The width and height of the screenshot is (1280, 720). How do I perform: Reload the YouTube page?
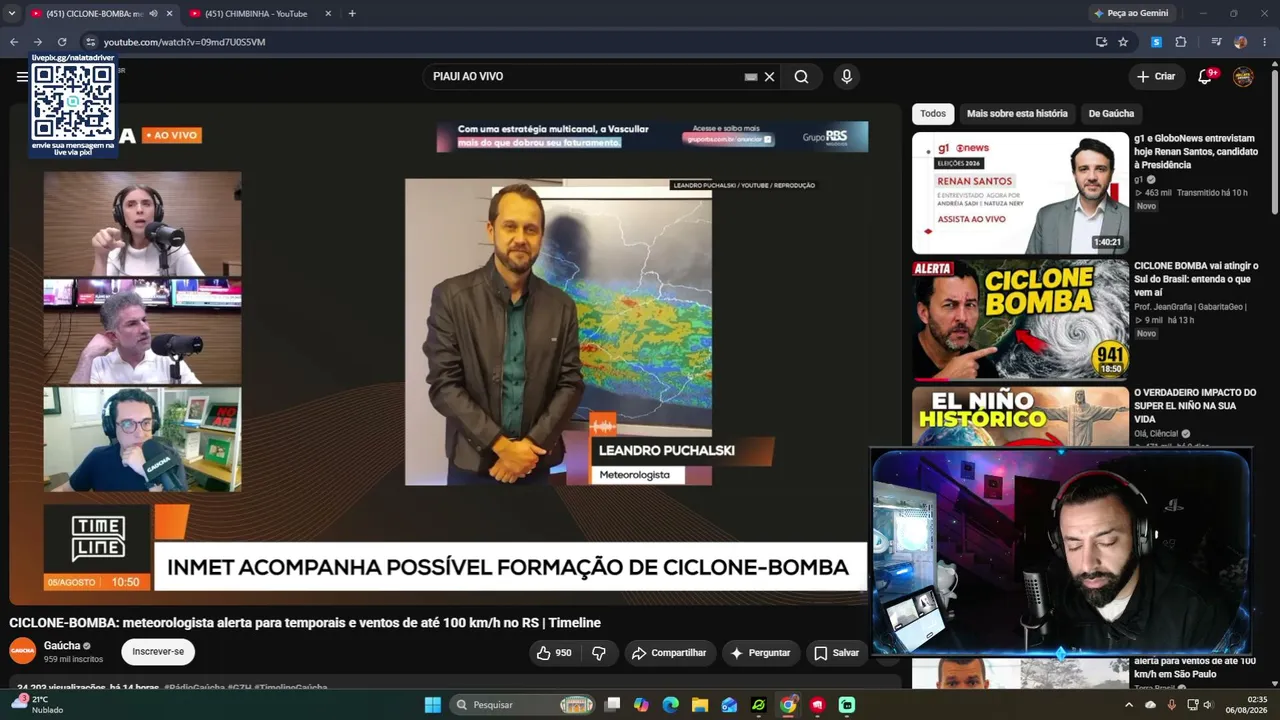62,42
